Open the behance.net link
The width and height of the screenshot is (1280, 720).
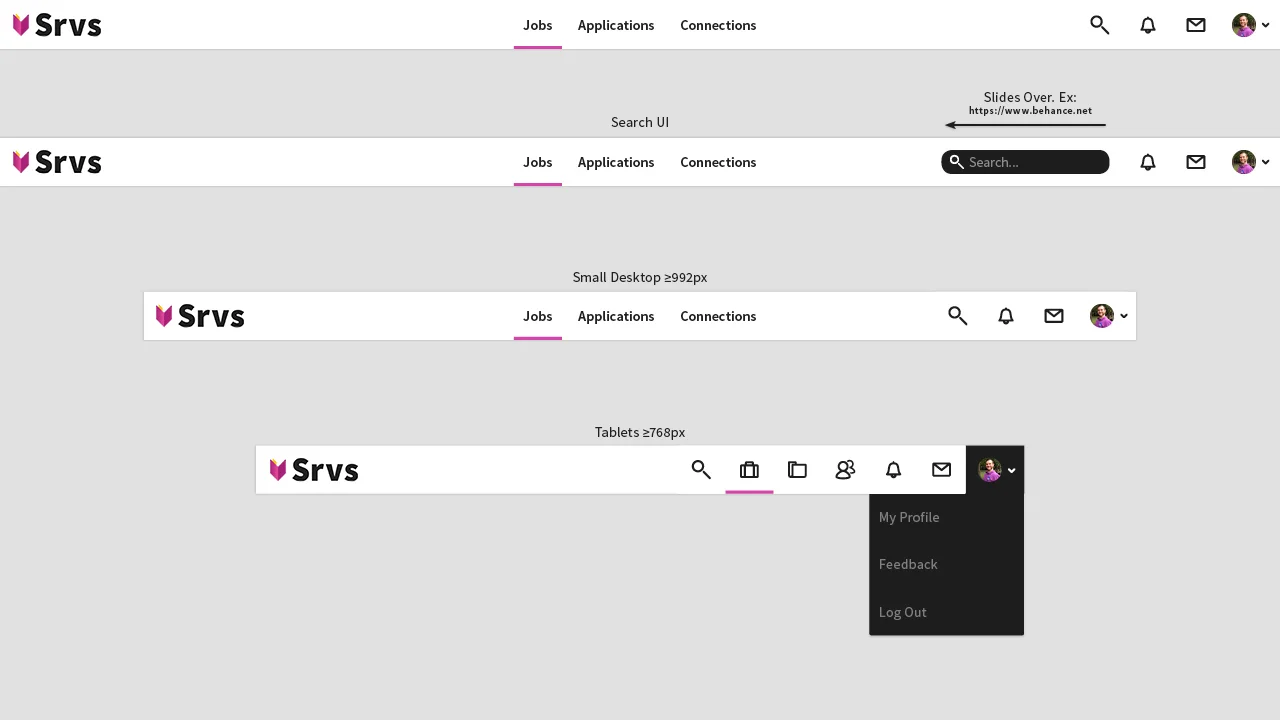(x=1030, y=110)
